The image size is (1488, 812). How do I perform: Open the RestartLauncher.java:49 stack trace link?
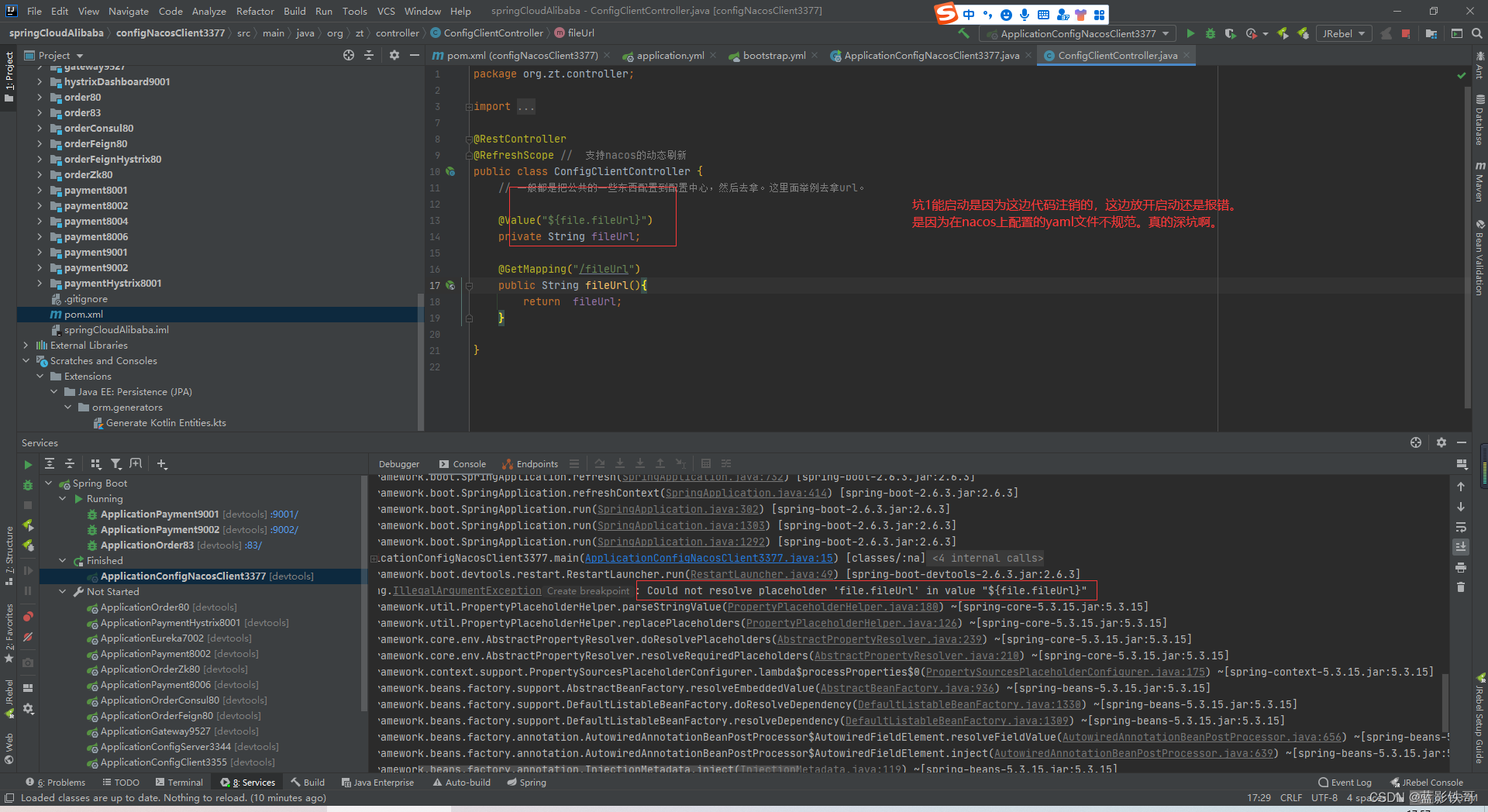(761, 574)
